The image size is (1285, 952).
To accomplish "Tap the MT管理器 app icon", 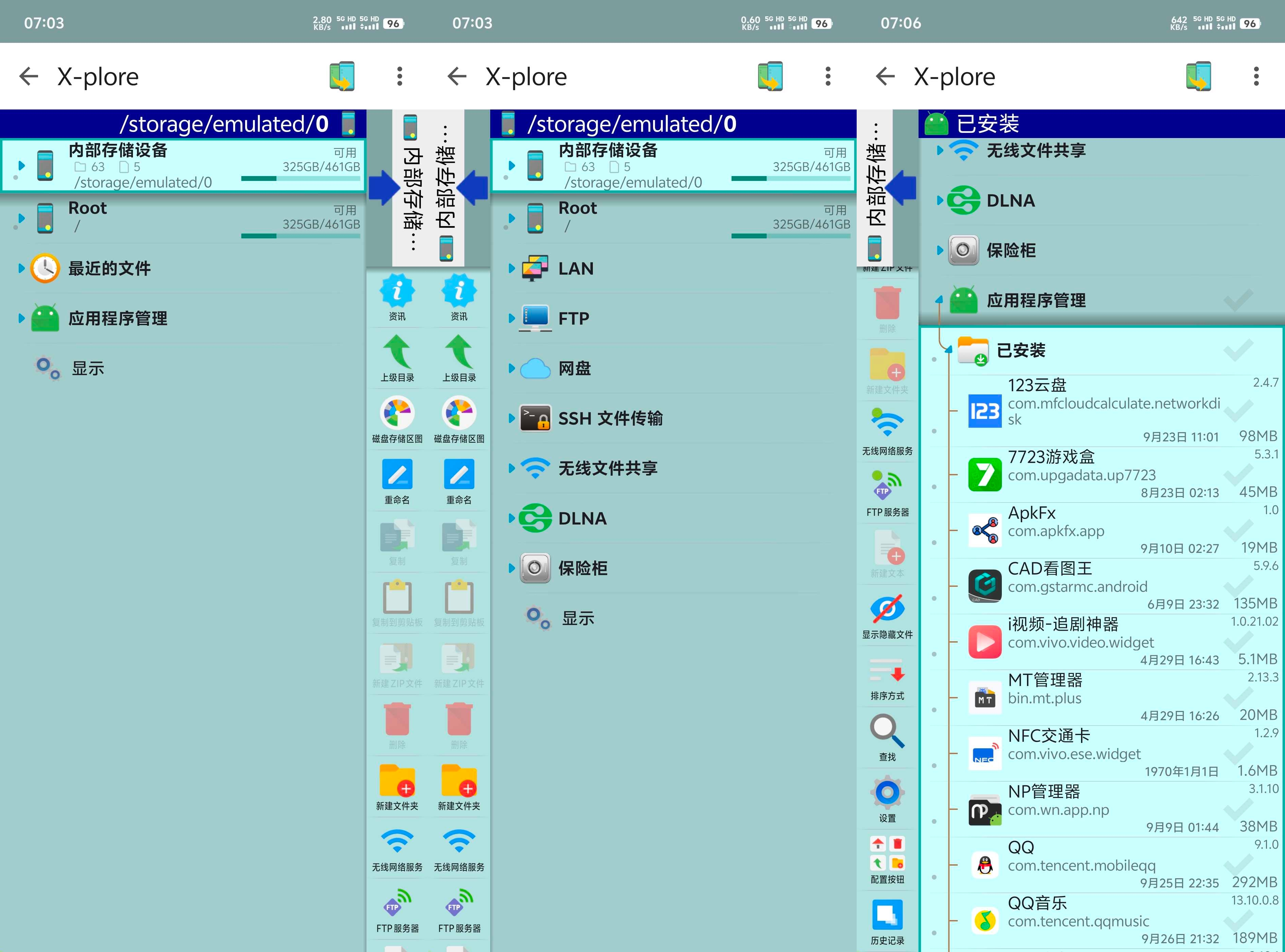I will click(x=985, y=697).
